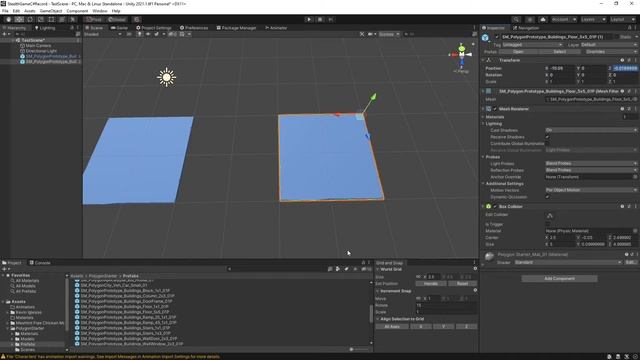Click the Hierarchy add (+) button

[5, 34]
